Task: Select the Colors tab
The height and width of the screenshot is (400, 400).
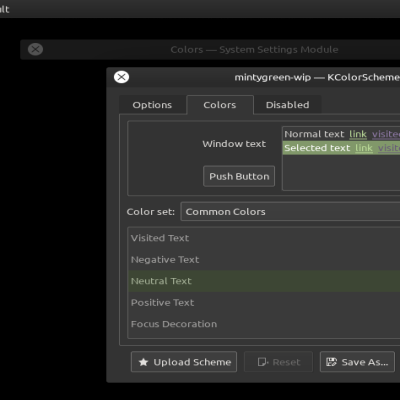Action: [220, 105]
